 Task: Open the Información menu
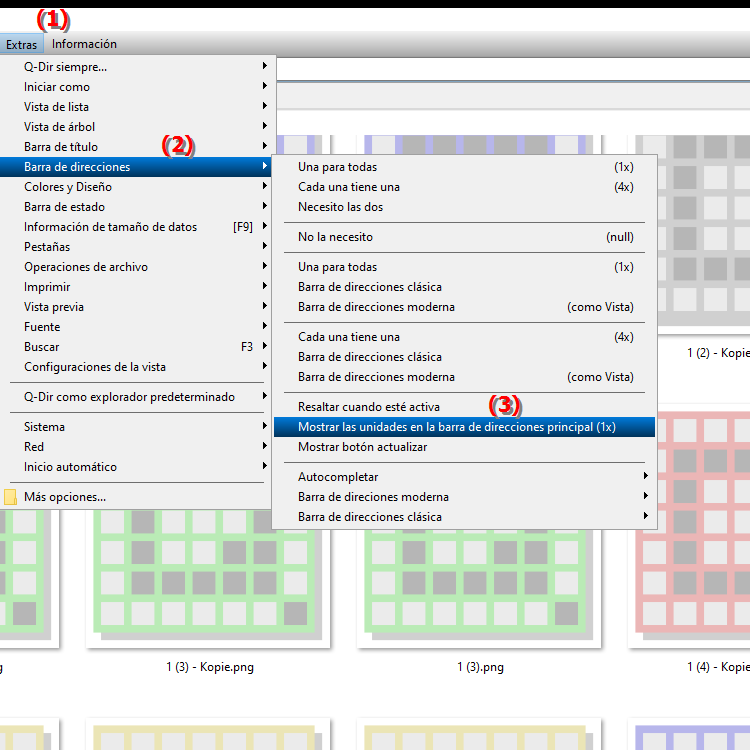click(84, 44)
